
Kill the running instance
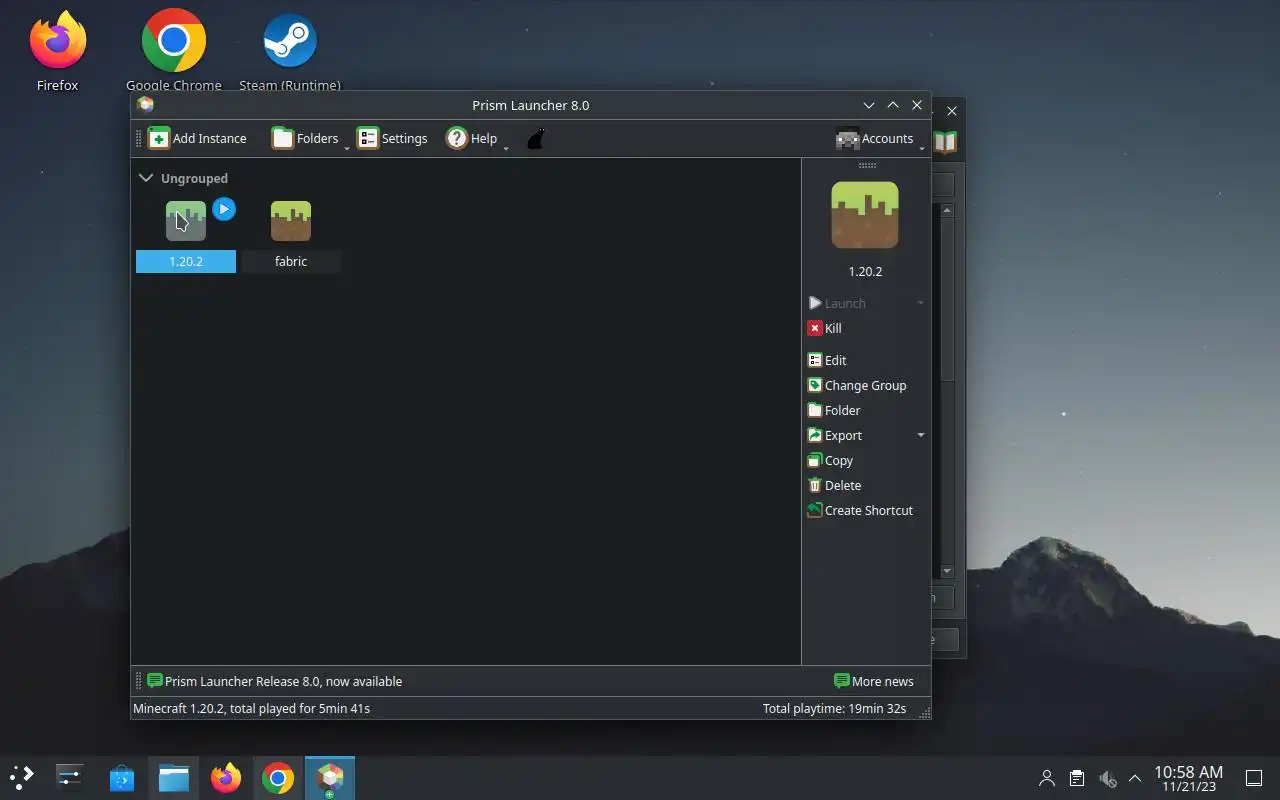825,328
